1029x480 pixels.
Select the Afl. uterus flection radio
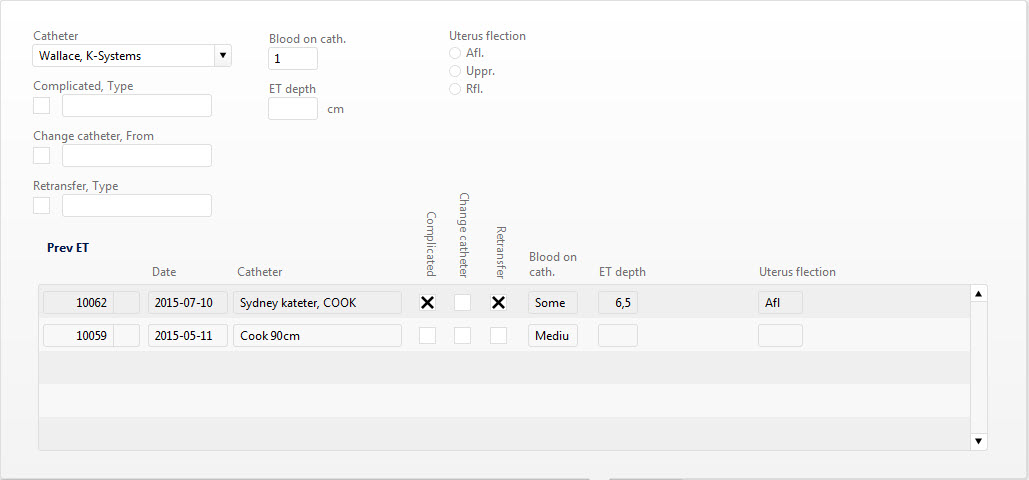[456, 53]
